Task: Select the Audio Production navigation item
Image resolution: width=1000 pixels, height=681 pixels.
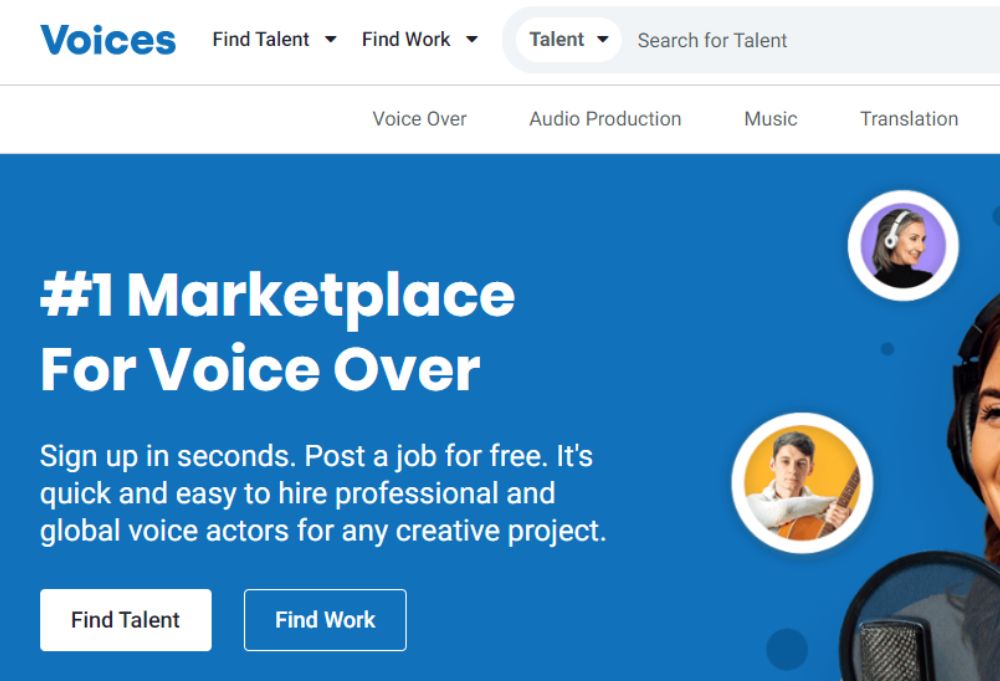Action: coord(604,119)
